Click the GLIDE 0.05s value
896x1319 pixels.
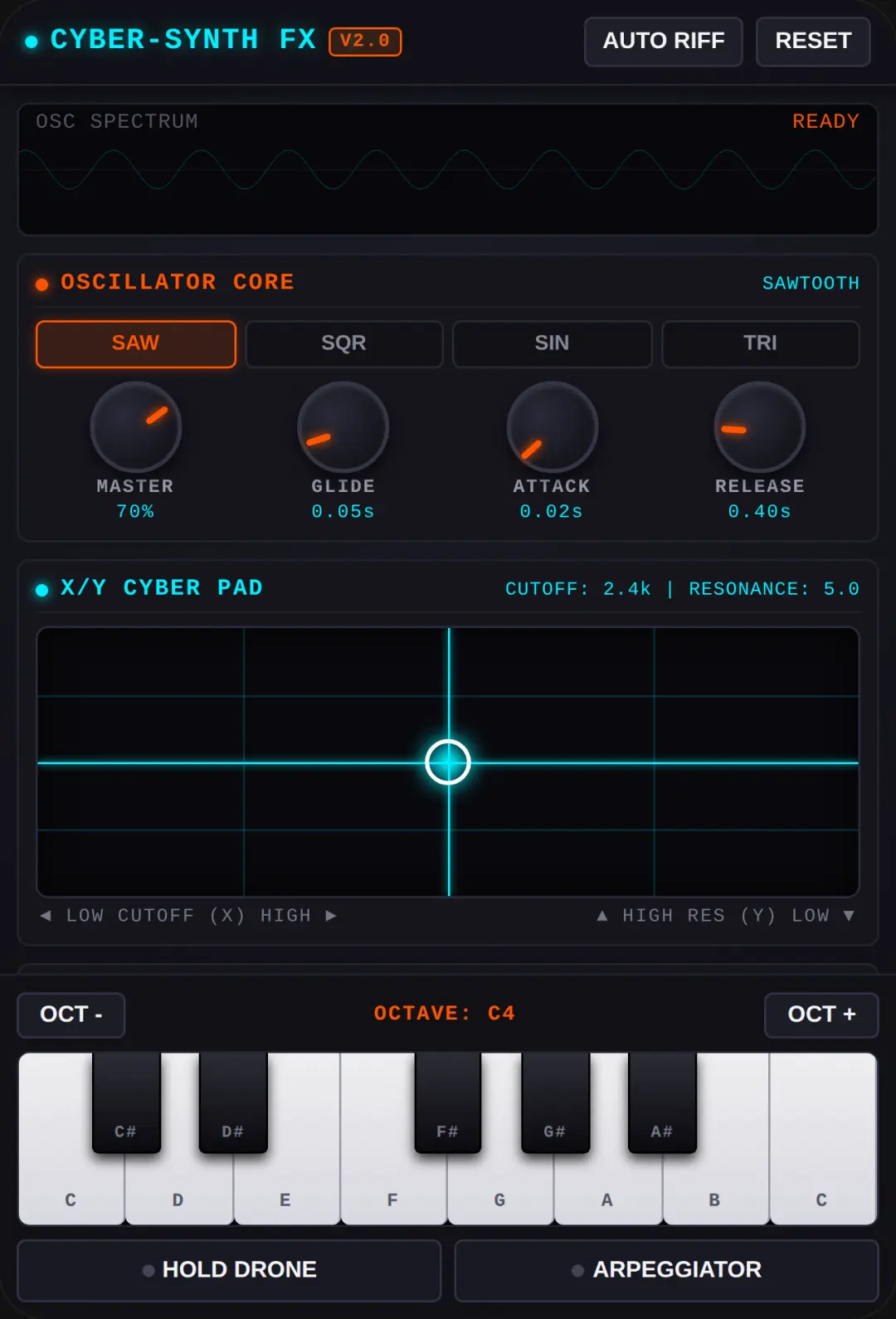(x=343, y=512)
